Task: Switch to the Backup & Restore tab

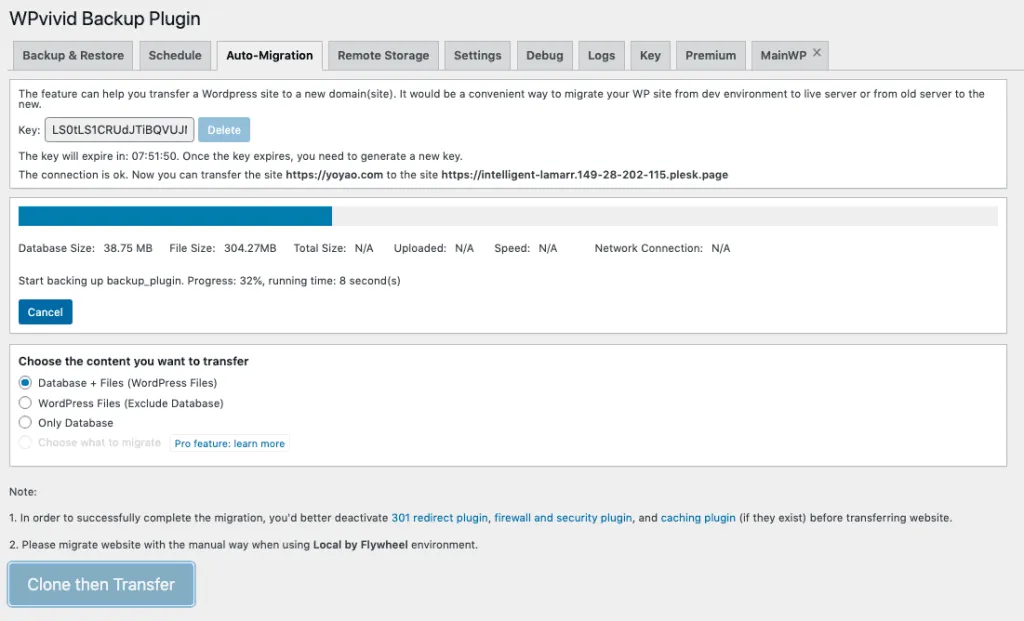Action: tap(72, 55)
